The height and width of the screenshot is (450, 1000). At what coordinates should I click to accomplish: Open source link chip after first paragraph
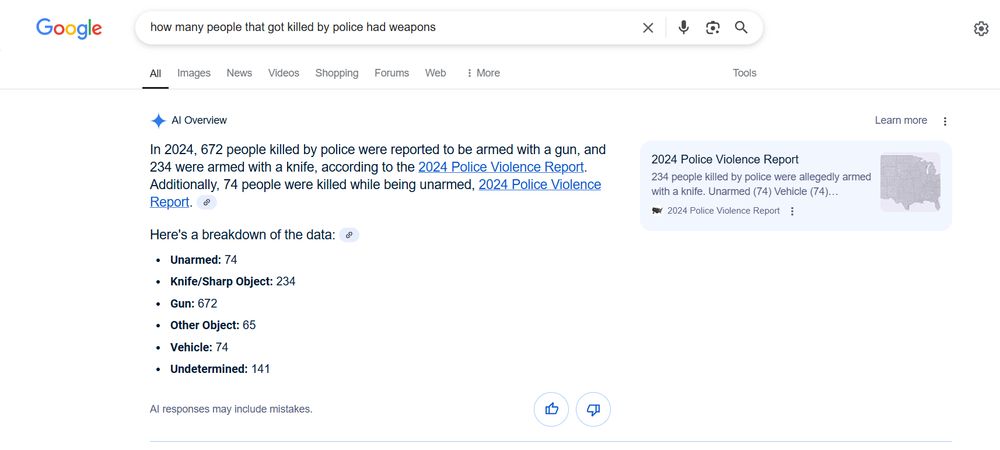(207, 202)
